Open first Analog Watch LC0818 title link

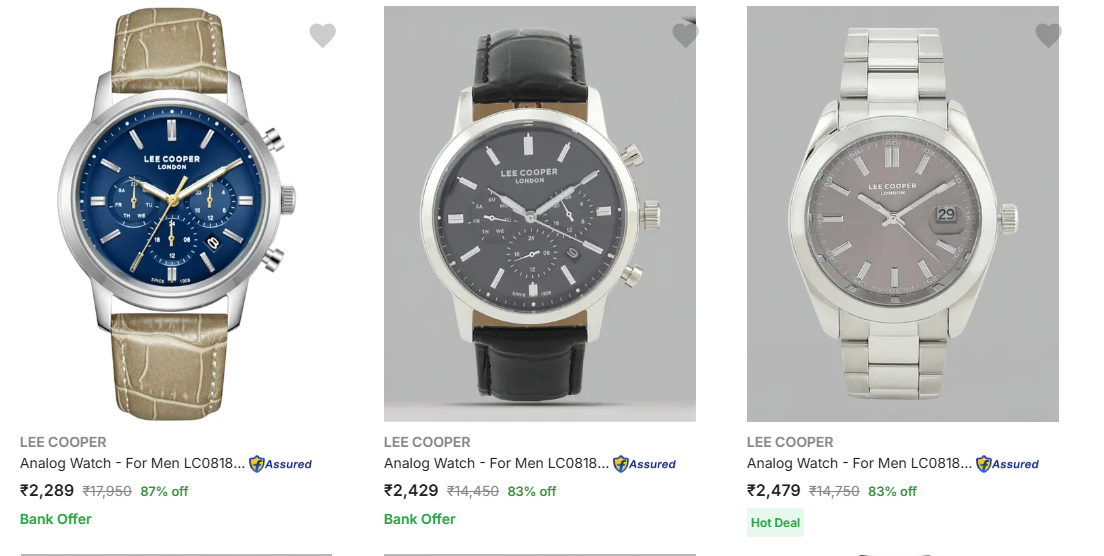point(132,463)
